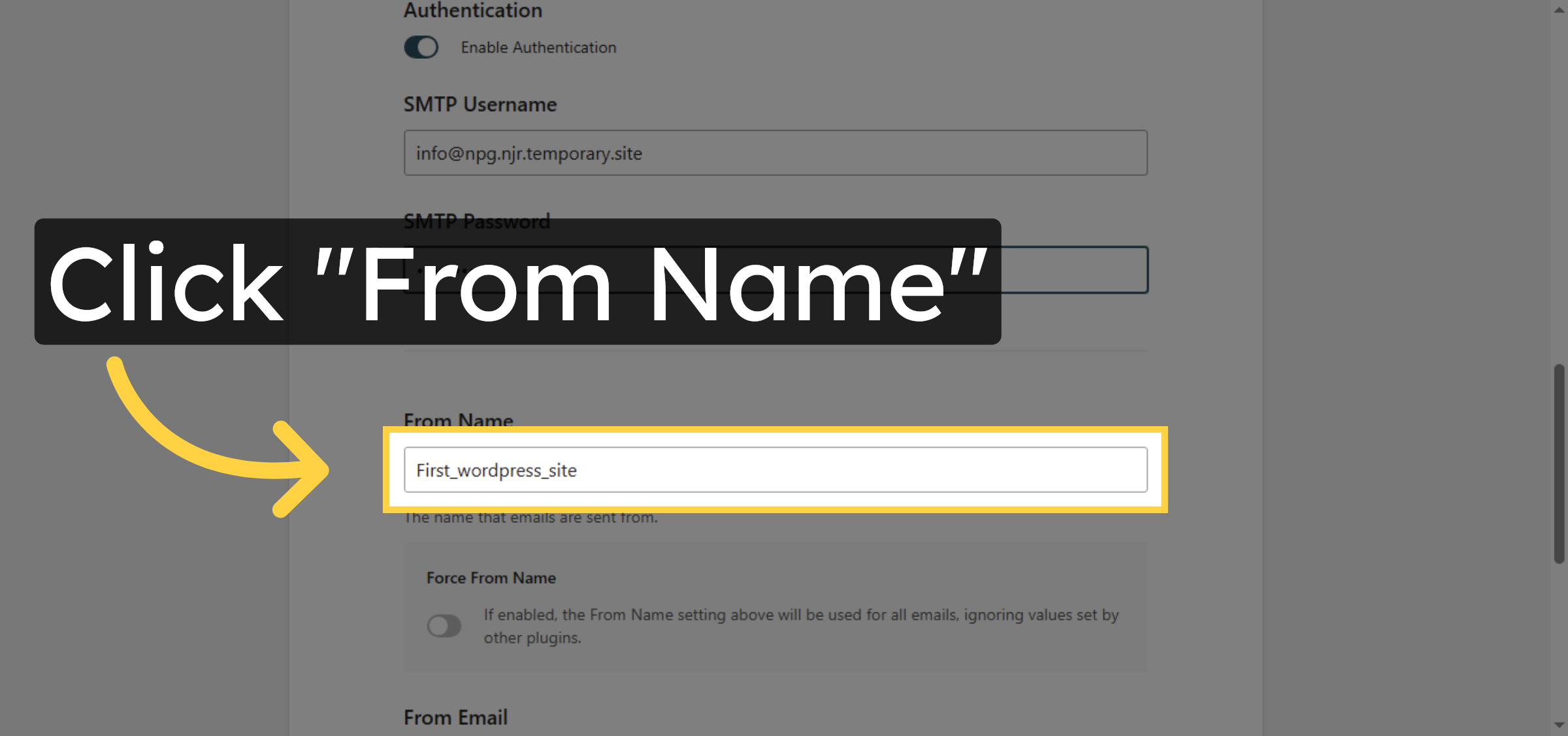Select the text "First_wordpress_site"

point(496,470)
